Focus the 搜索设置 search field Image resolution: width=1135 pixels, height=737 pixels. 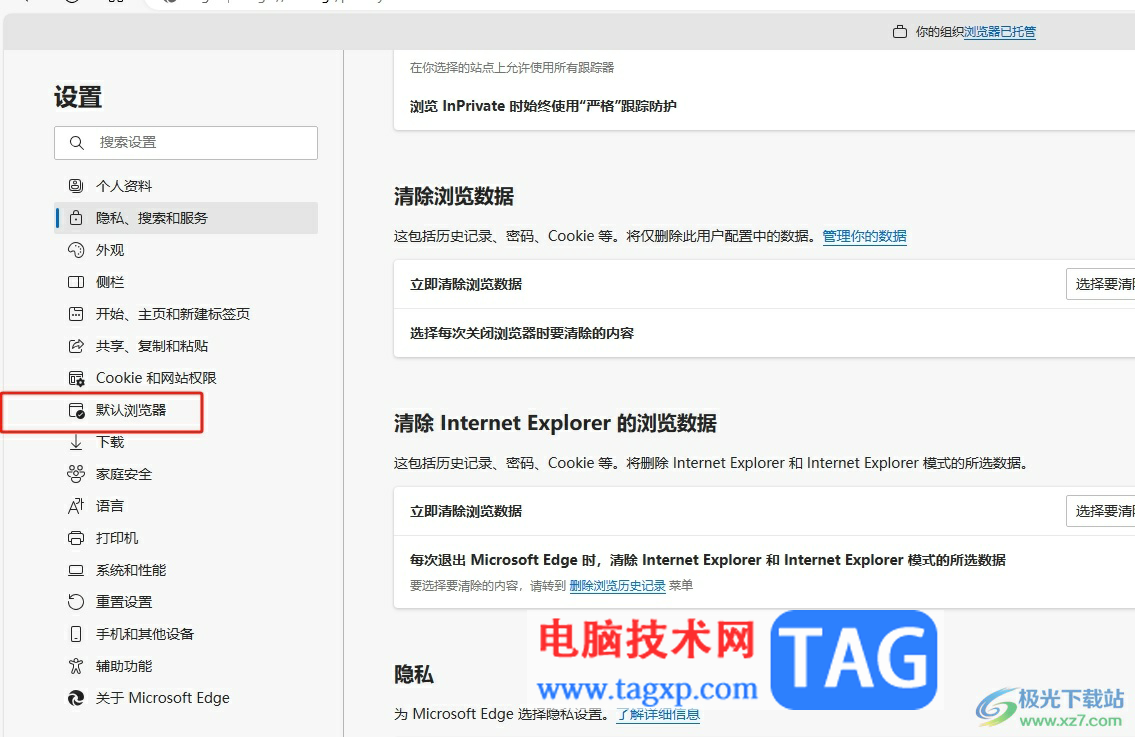(186, 143)
